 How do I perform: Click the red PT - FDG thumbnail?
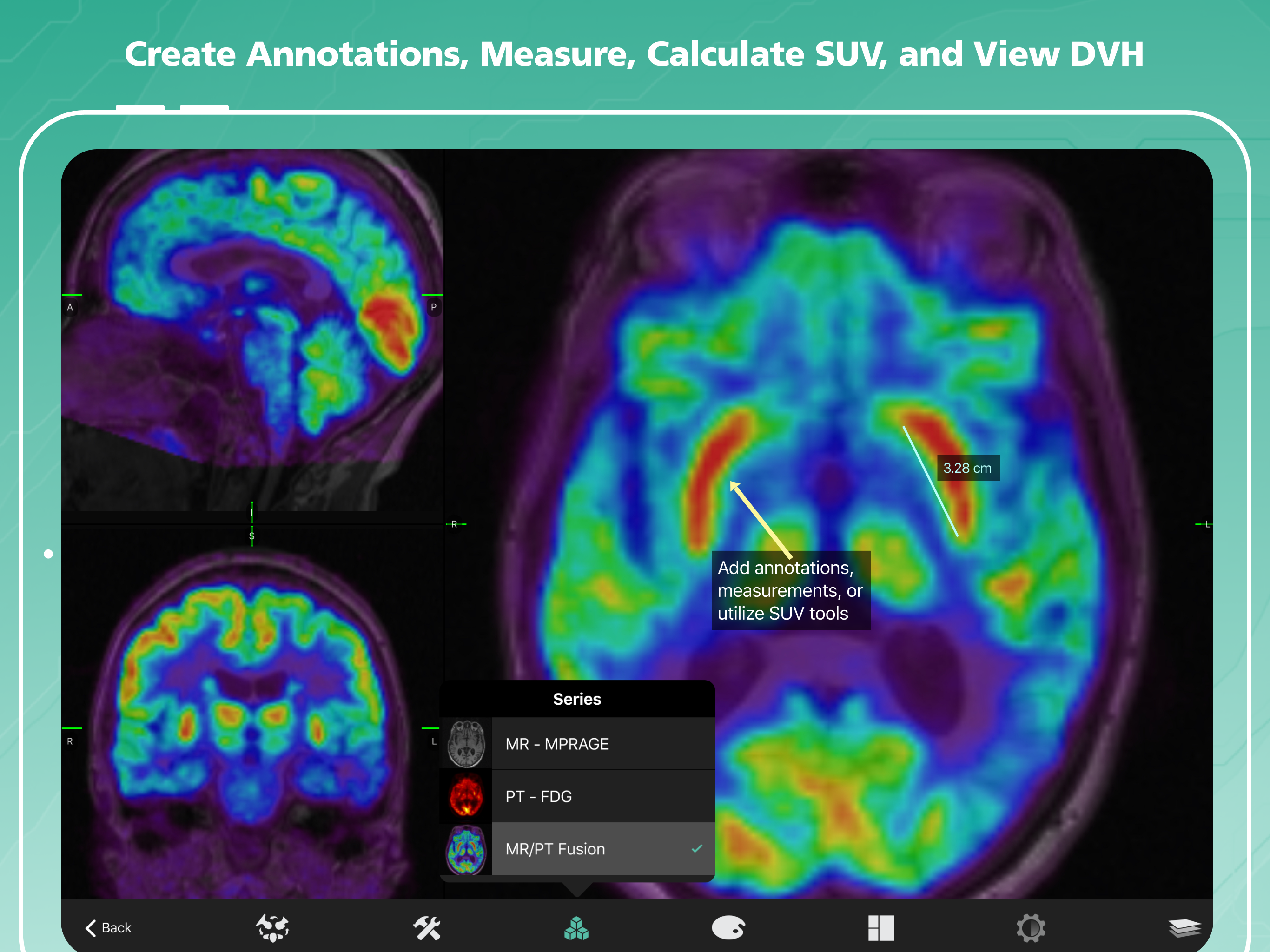(466, 796)
